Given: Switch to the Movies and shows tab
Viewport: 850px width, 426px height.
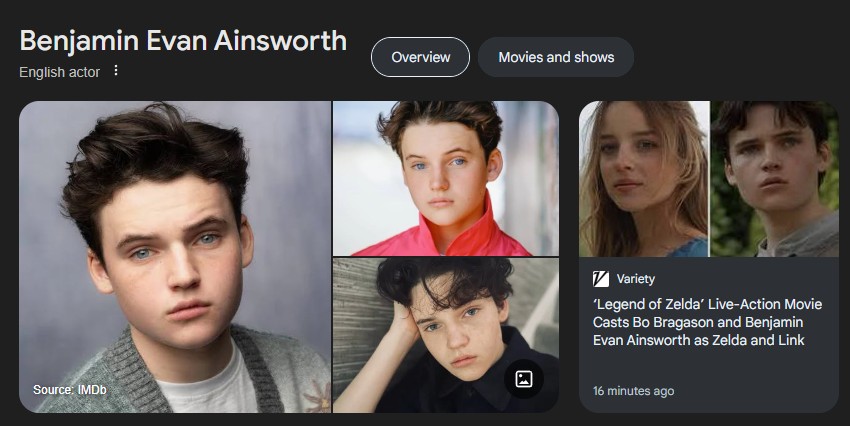Looking at the screenshot, I should click(x=556, y=57).
